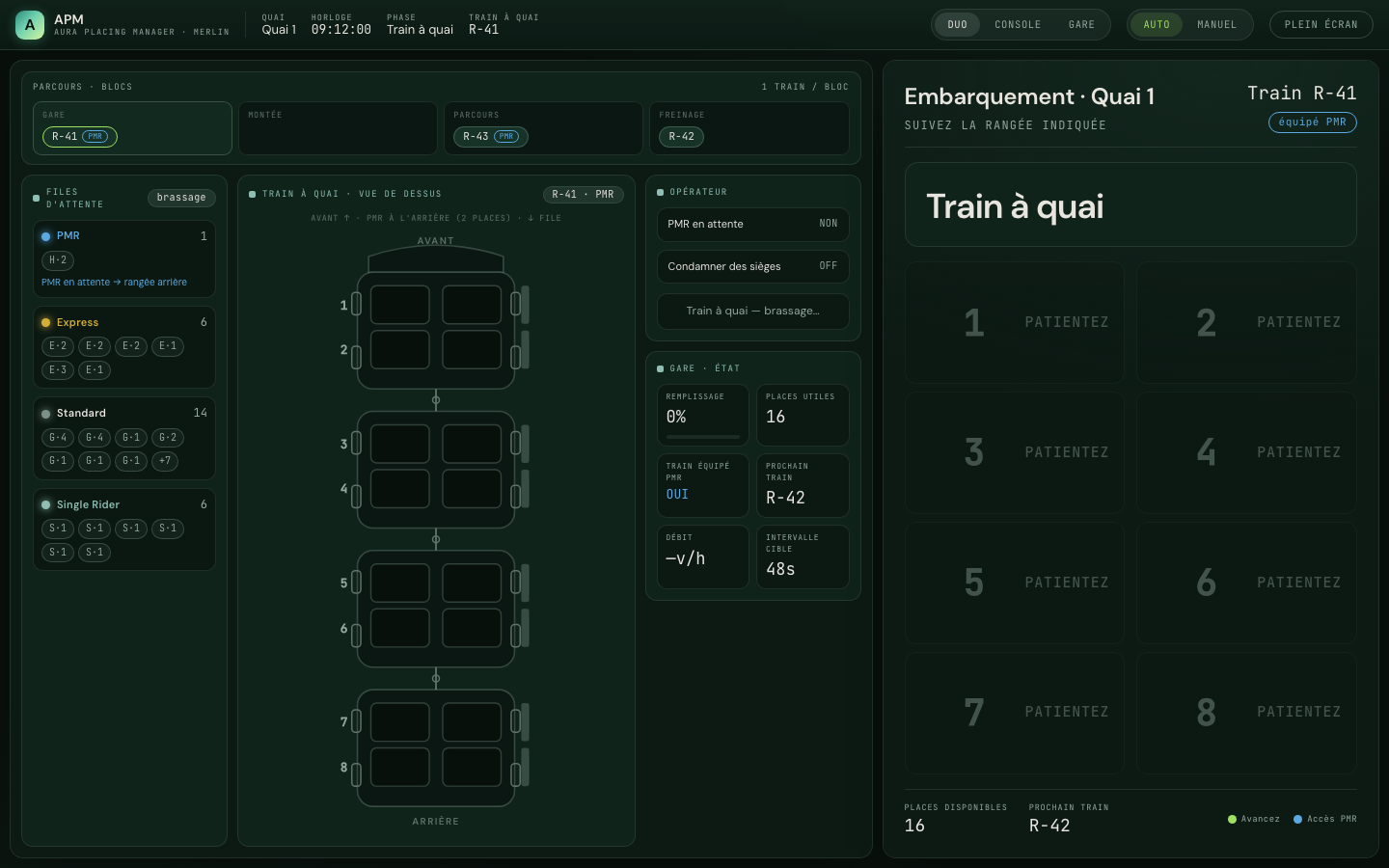Click the DÉBIT —v/h tile

click(x=703, y=556)
